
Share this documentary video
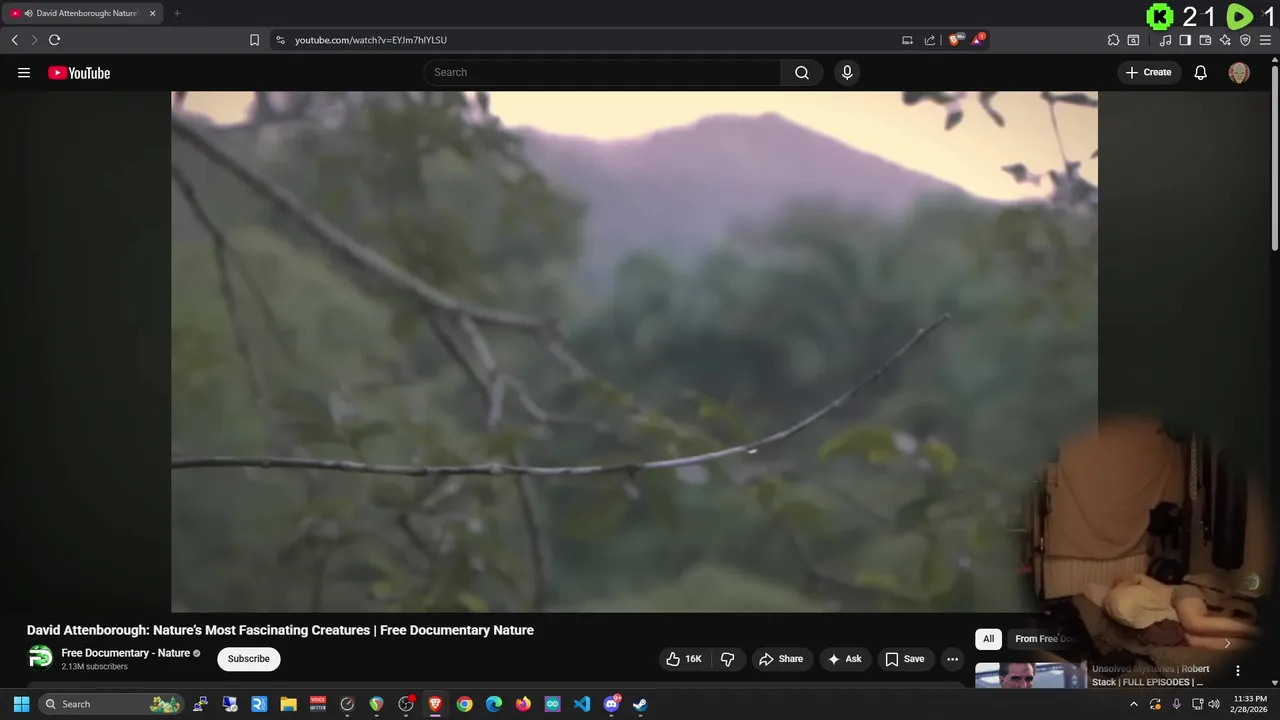click(x=781, y=659)
